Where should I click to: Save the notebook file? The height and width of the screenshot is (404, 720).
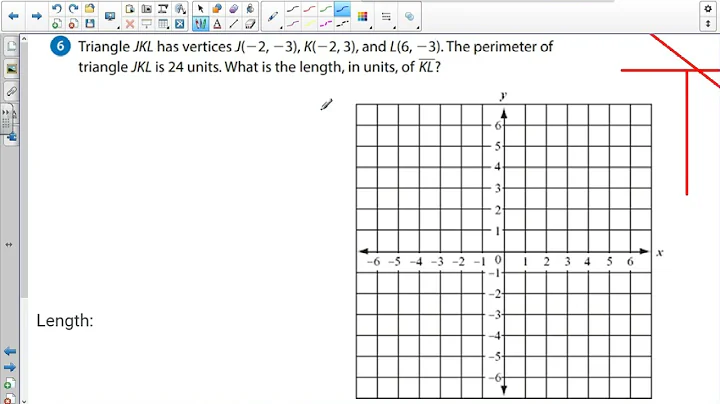pyautogui.click(x=90, y=23)
